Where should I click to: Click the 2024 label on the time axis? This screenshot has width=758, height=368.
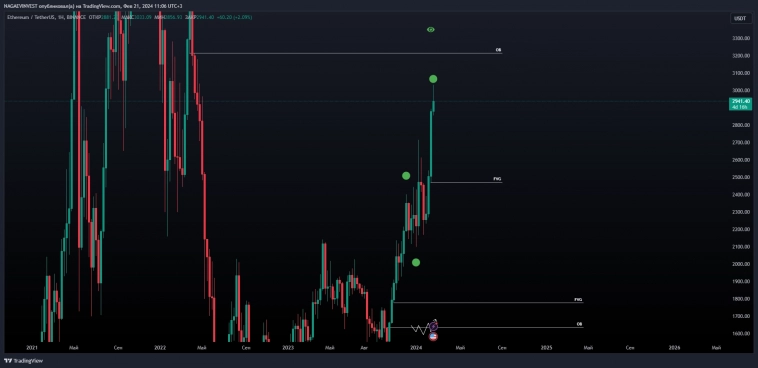tap(416, 348)
